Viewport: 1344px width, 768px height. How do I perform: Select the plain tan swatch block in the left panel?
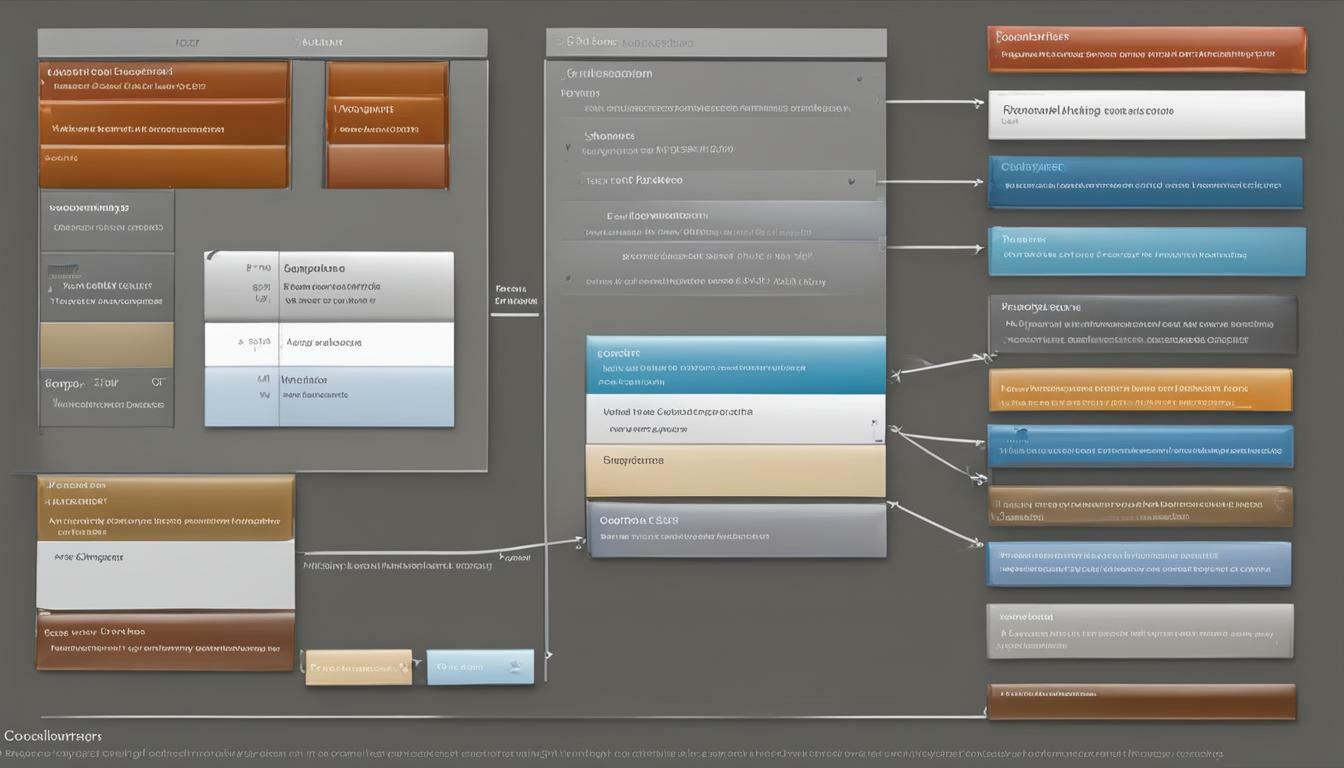106,345
